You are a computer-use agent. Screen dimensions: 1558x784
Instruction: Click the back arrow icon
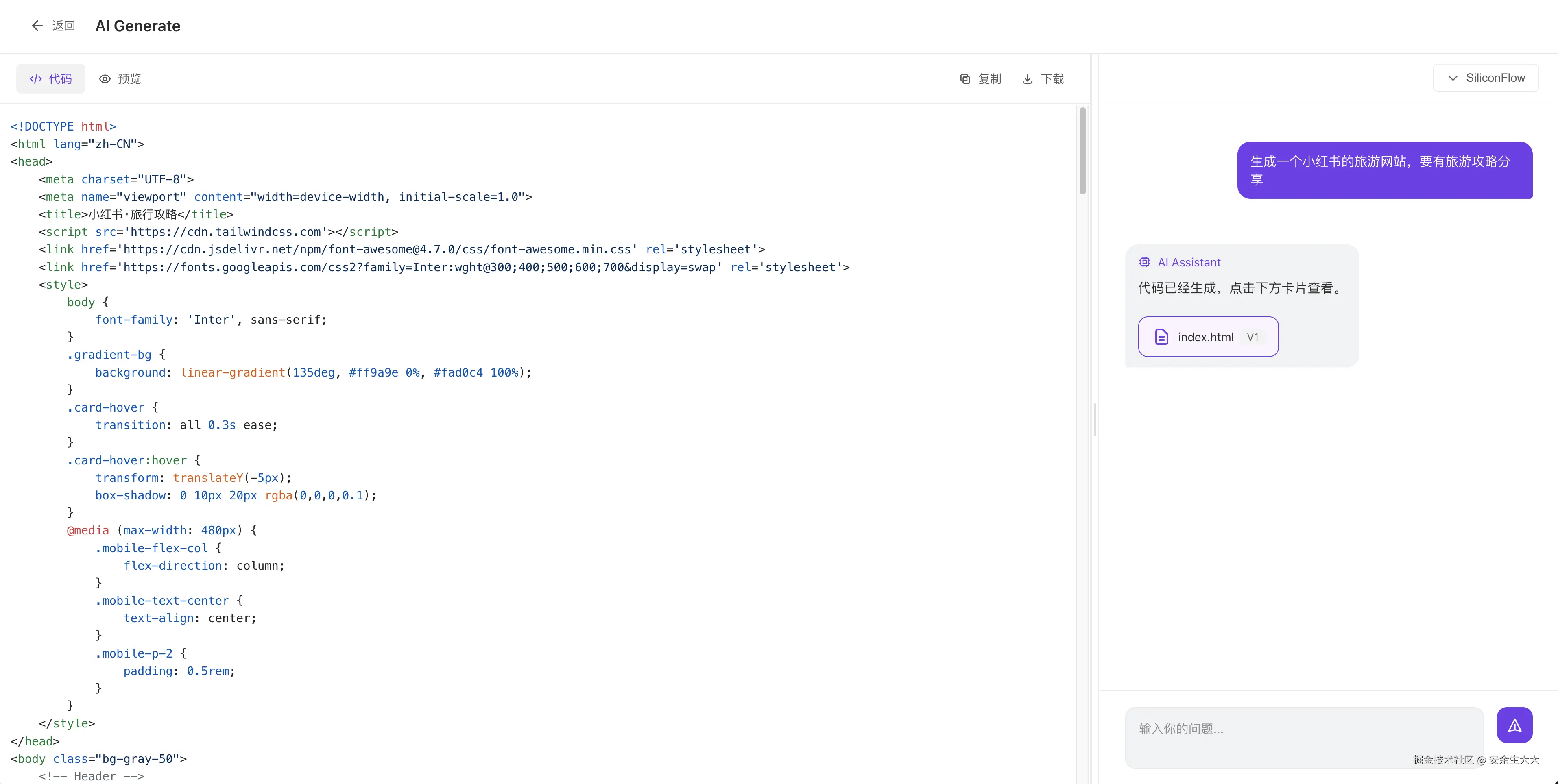[37, 25]
